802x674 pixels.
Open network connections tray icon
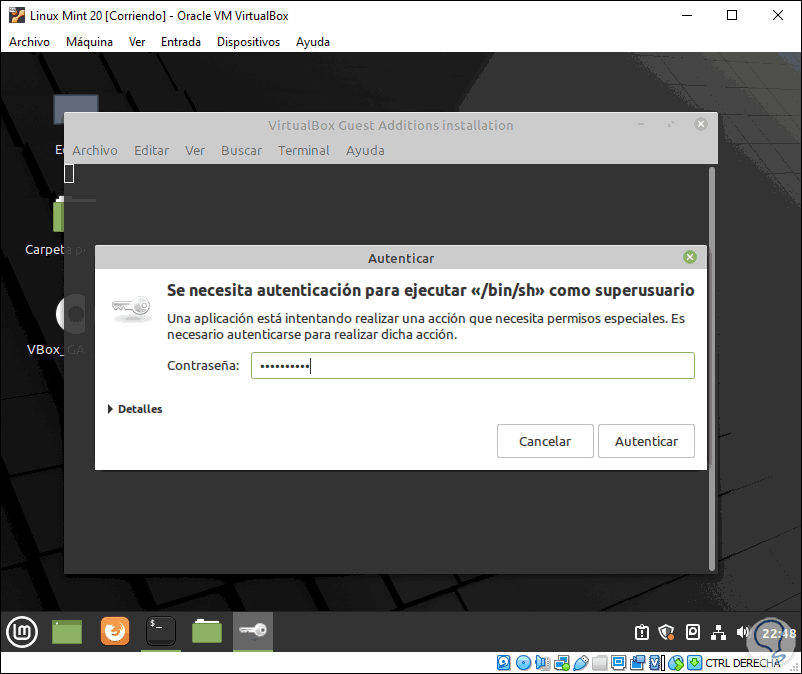[x=719, y=633]
